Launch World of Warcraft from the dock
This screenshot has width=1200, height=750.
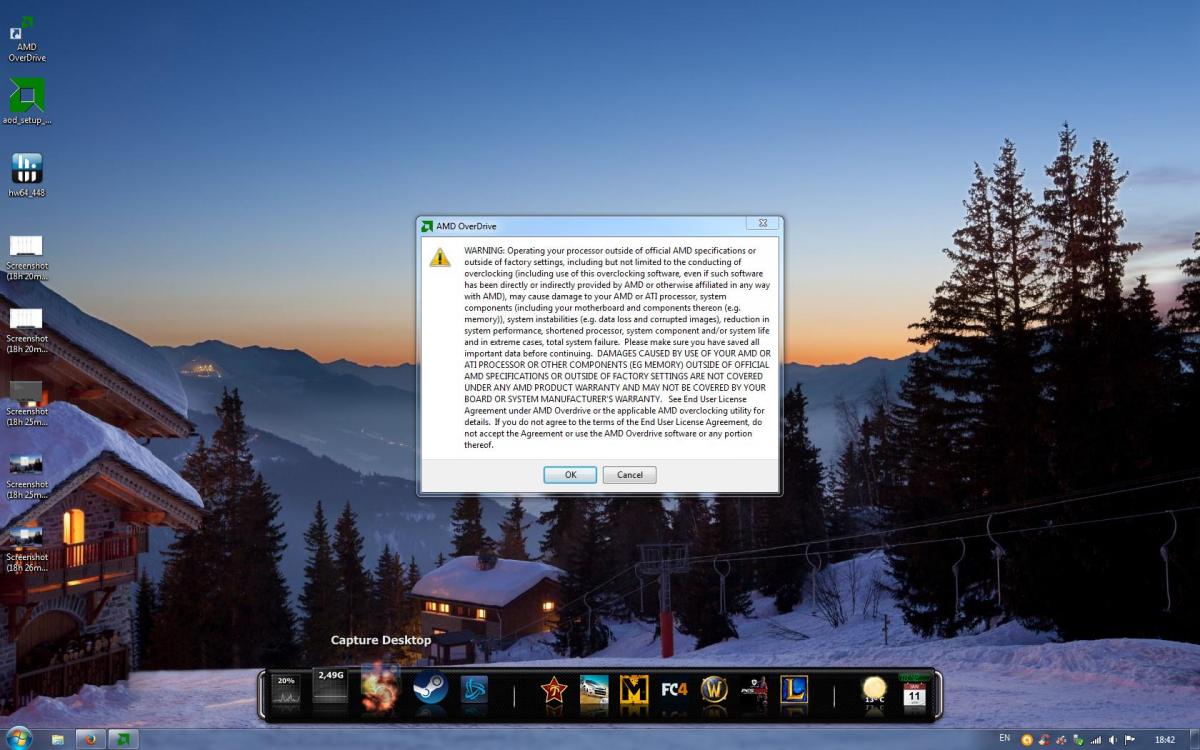tap(714, 691)
